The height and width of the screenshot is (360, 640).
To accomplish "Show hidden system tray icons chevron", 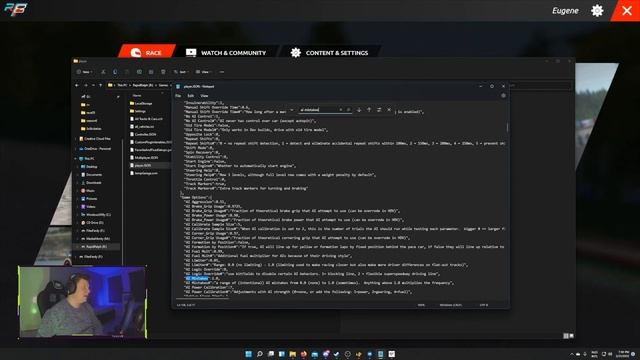I will tap(572, 354).
